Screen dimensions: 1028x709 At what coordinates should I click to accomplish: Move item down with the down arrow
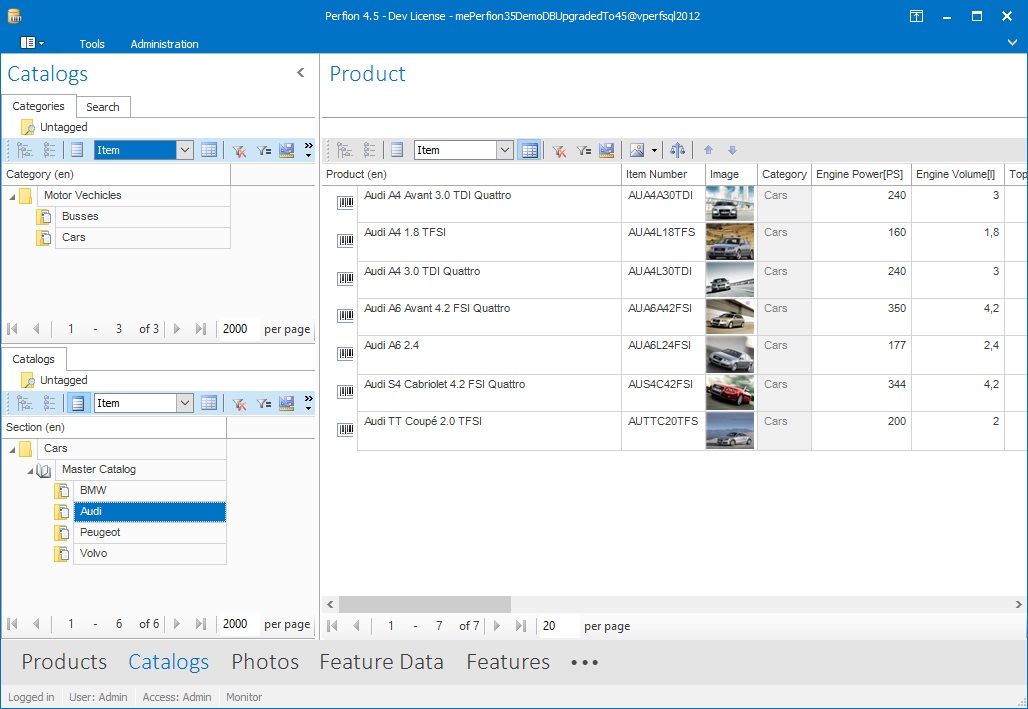click(732, 150)
